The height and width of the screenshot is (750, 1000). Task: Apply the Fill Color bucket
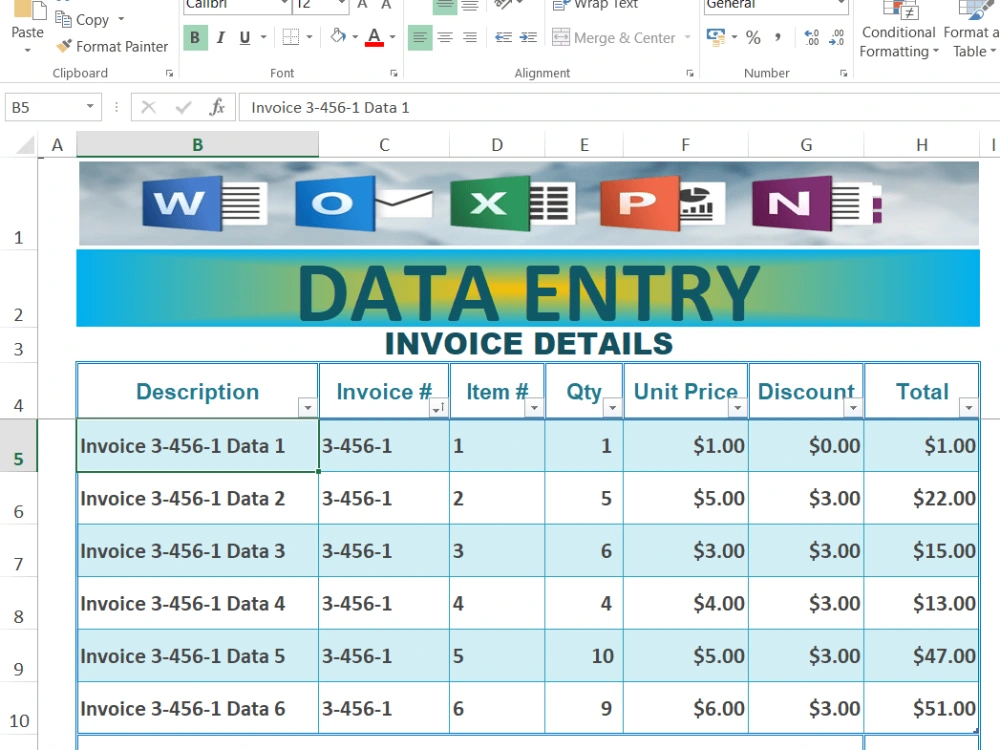[x=338, y=36]
